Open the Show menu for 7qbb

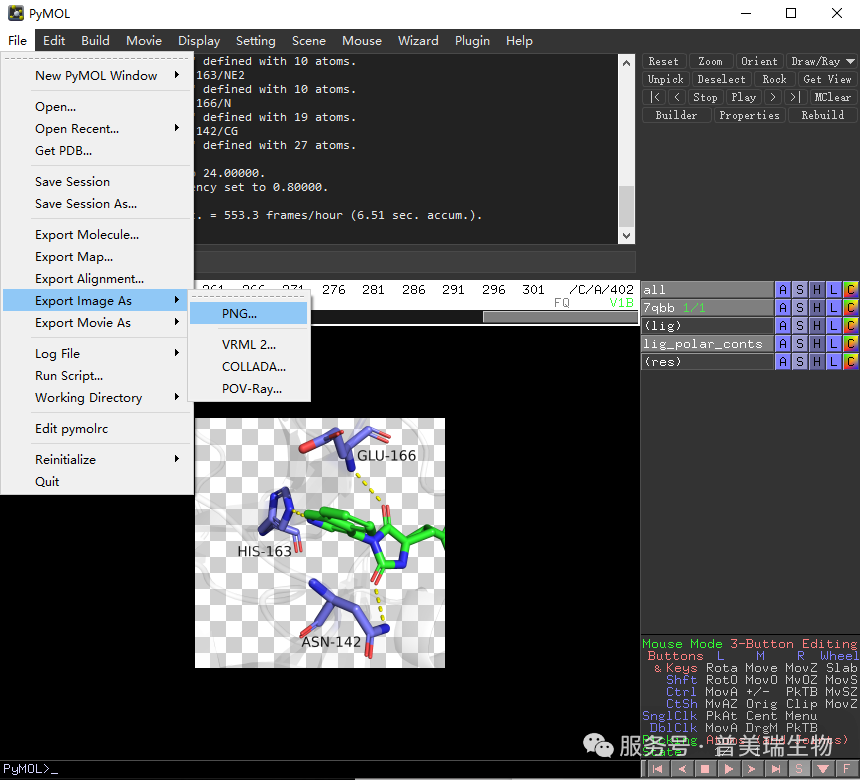(x=800, y=308)
